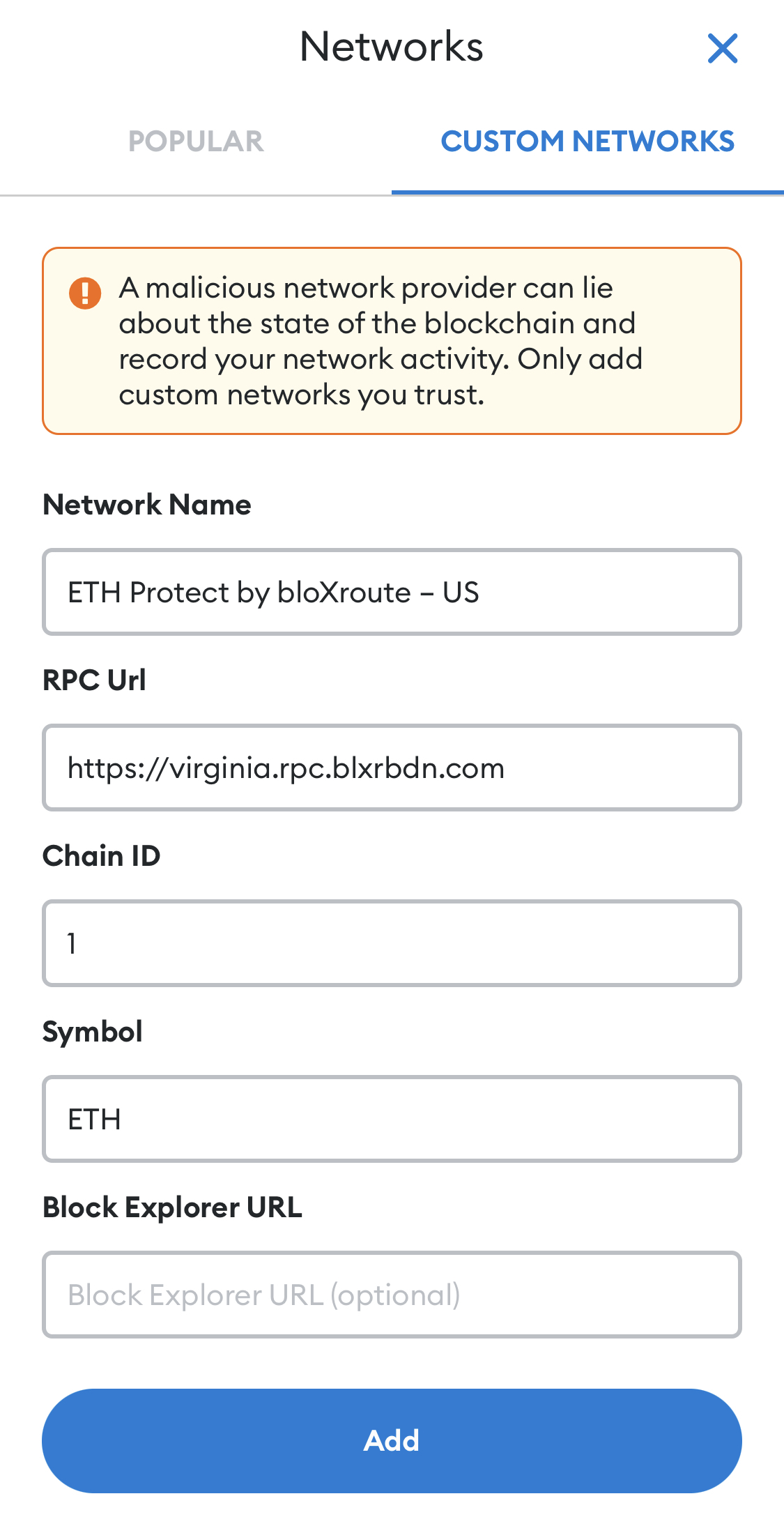Click the Symbol label text

click(93, 1032)
